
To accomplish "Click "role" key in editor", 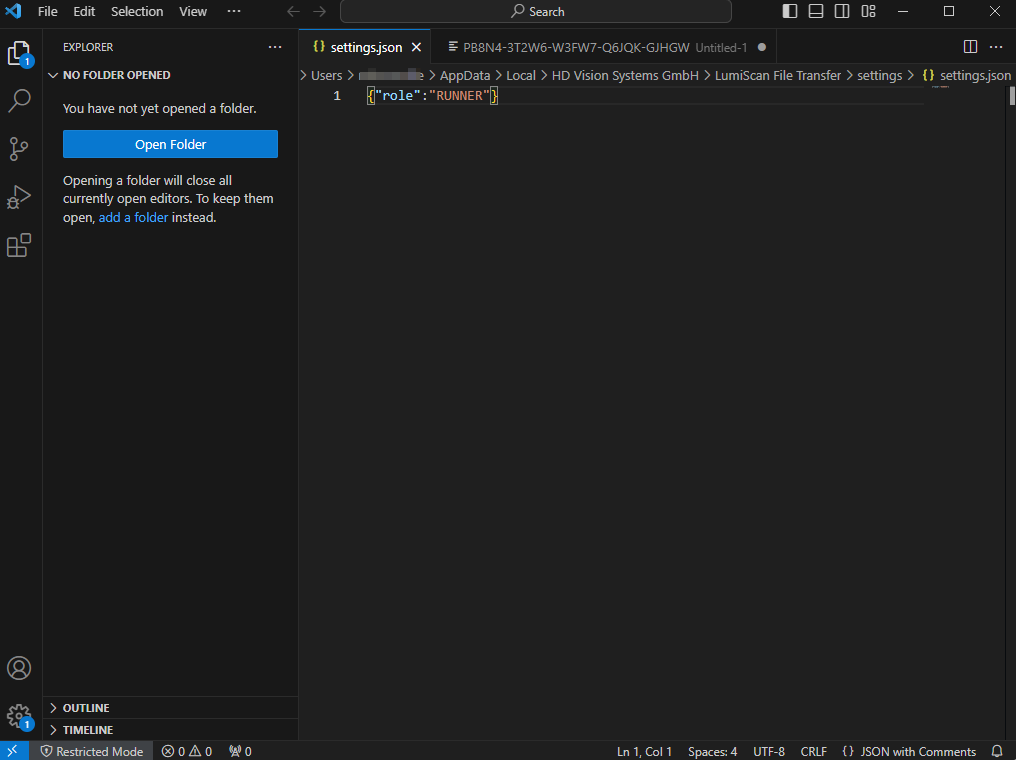I will tap(398, 96).
